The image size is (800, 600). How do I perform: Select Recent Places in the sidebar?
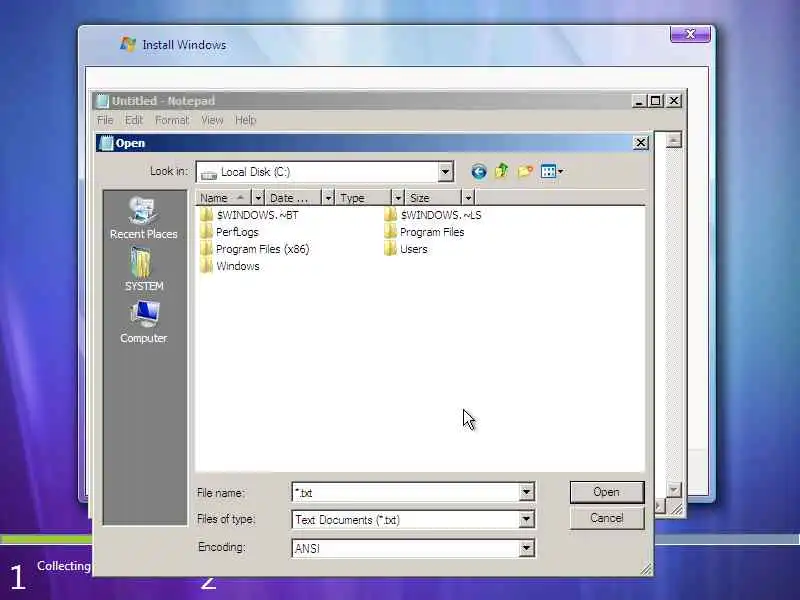(x=143, y=218)
